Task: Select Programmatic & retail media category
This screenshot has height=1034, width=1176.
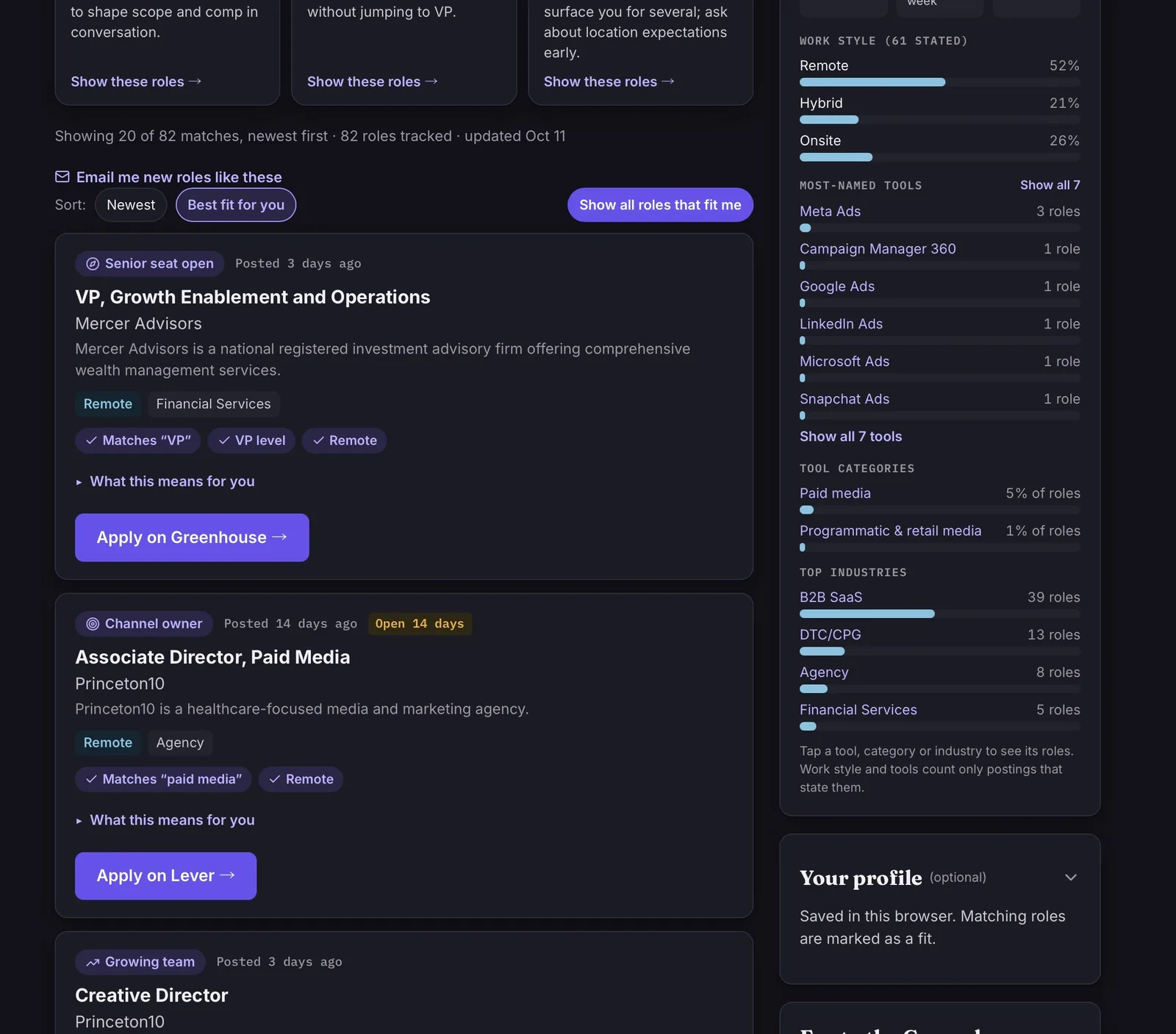Action: 890,531
